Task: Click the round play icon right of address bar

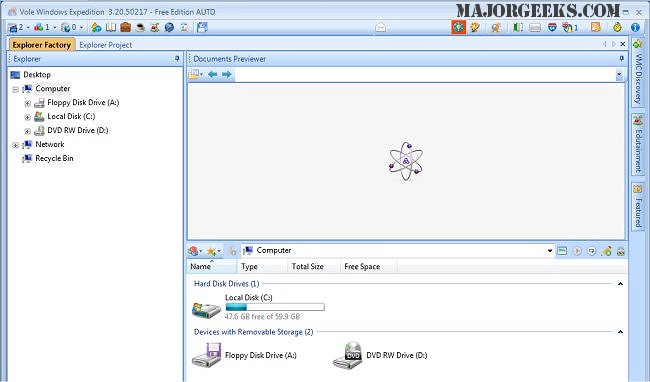Action: tap(577, 251)
